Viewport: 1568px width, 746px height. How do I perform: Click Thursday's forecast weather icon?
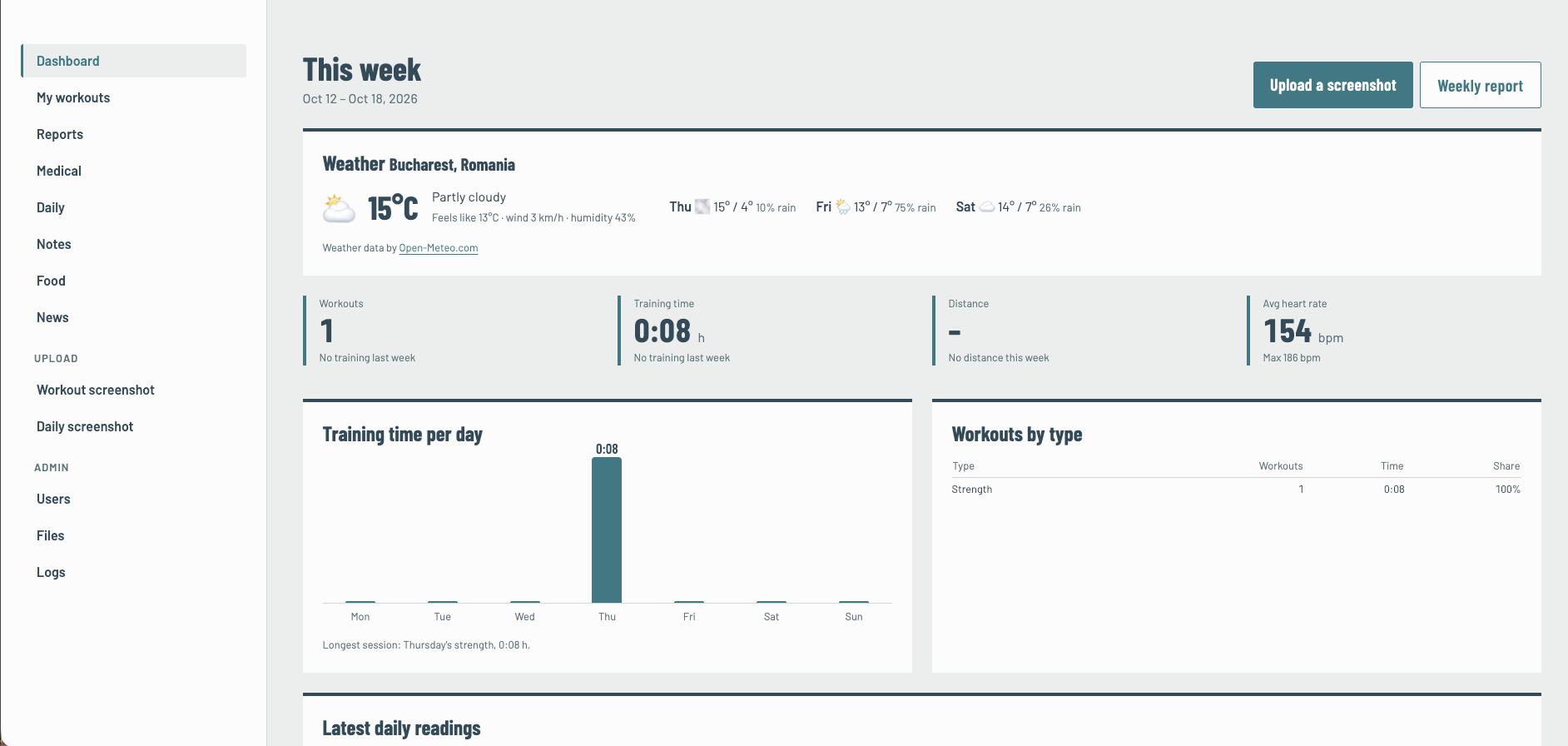tap(702, 206)
